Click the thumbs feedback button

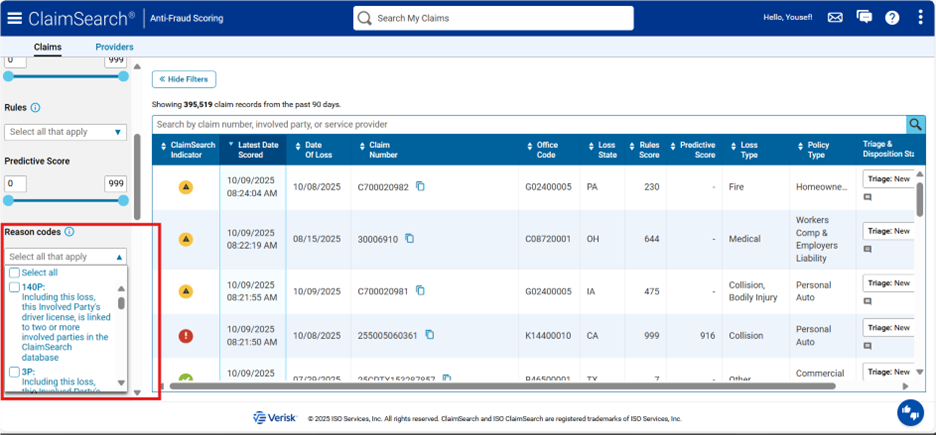coord(910,412)
